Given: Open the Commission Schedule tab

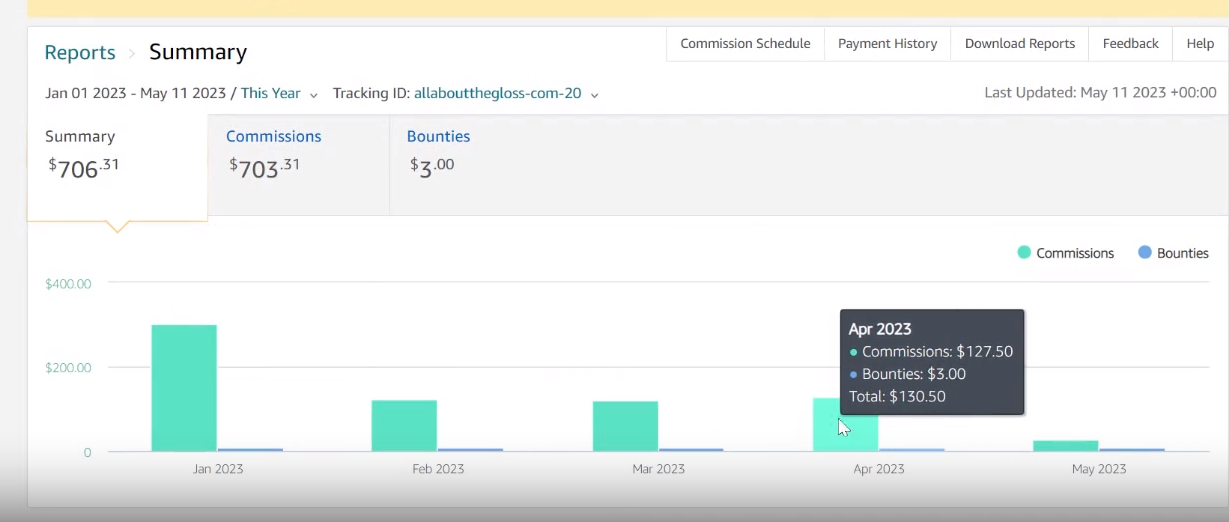Looking at the screenshot, I should pos(745,44).
